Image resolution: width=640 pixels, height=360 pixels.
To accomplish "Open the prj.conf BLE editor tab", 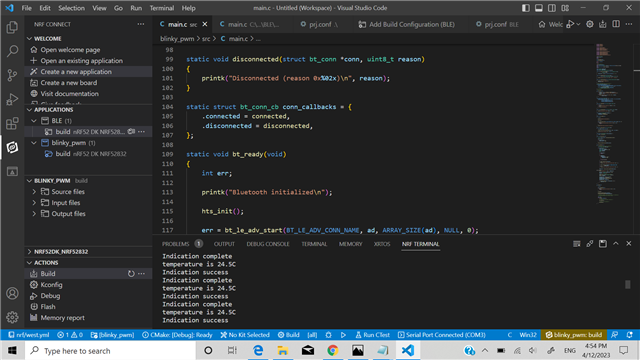I will click(497, 24).
